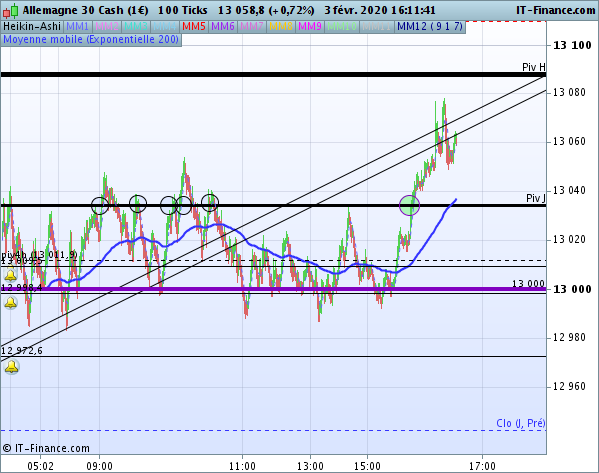Select the MM3 indicator label
The width and height of the screenshot is (599, 473).
(136, 26)
